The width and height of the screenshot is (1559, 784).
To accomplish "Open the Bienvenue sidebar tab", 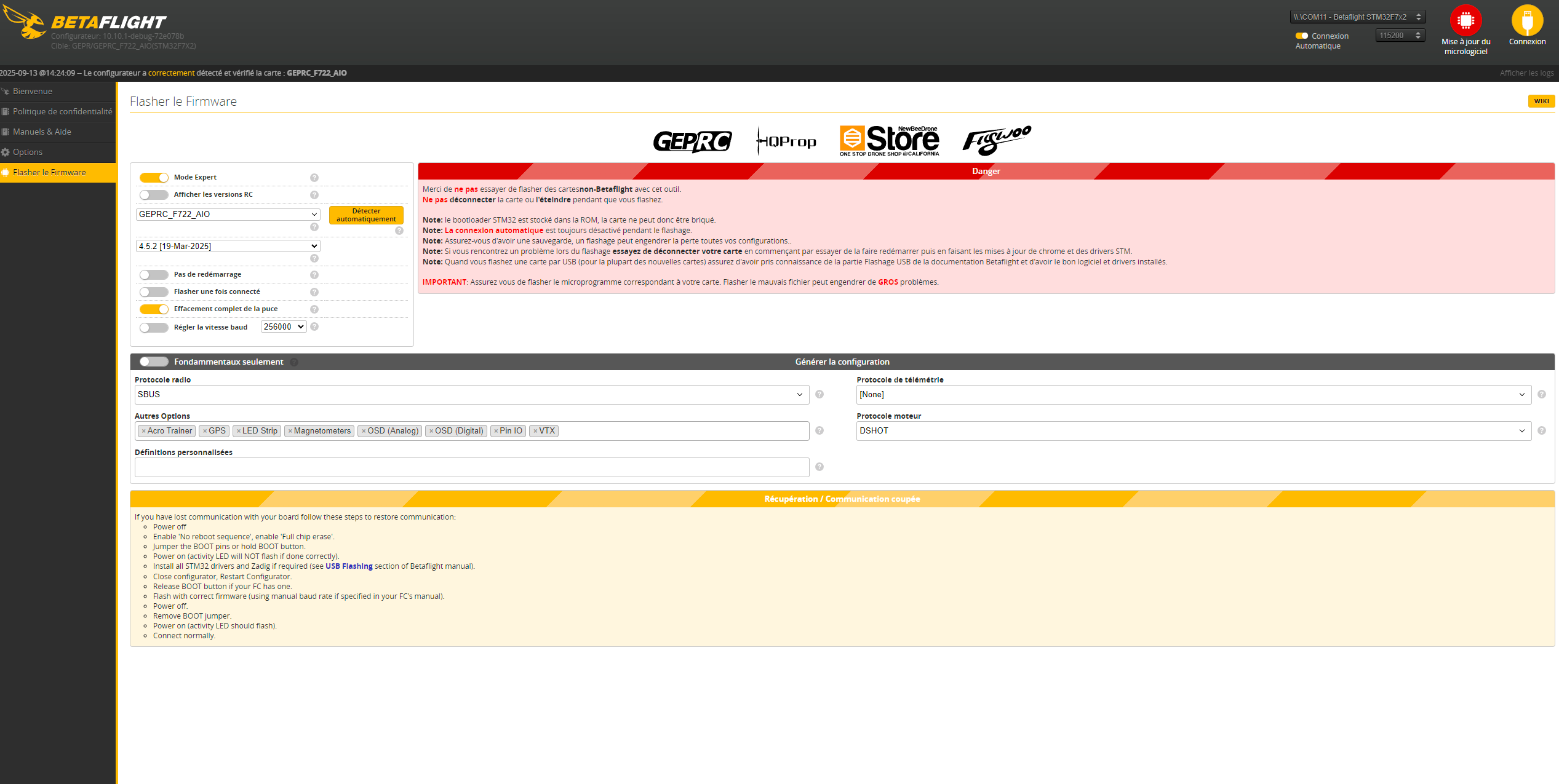I will pos(33,91).
